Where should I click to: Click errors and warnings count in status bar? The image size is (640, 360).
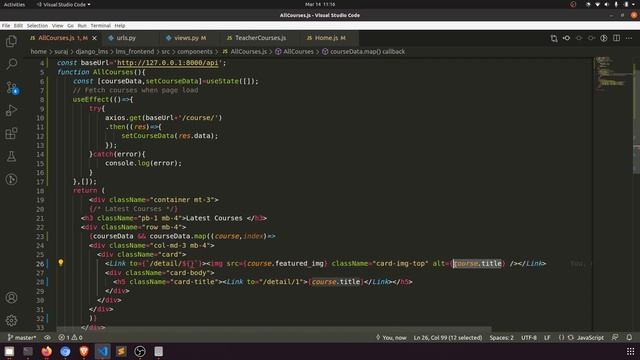pyautogui.click(x=70, y=338)
